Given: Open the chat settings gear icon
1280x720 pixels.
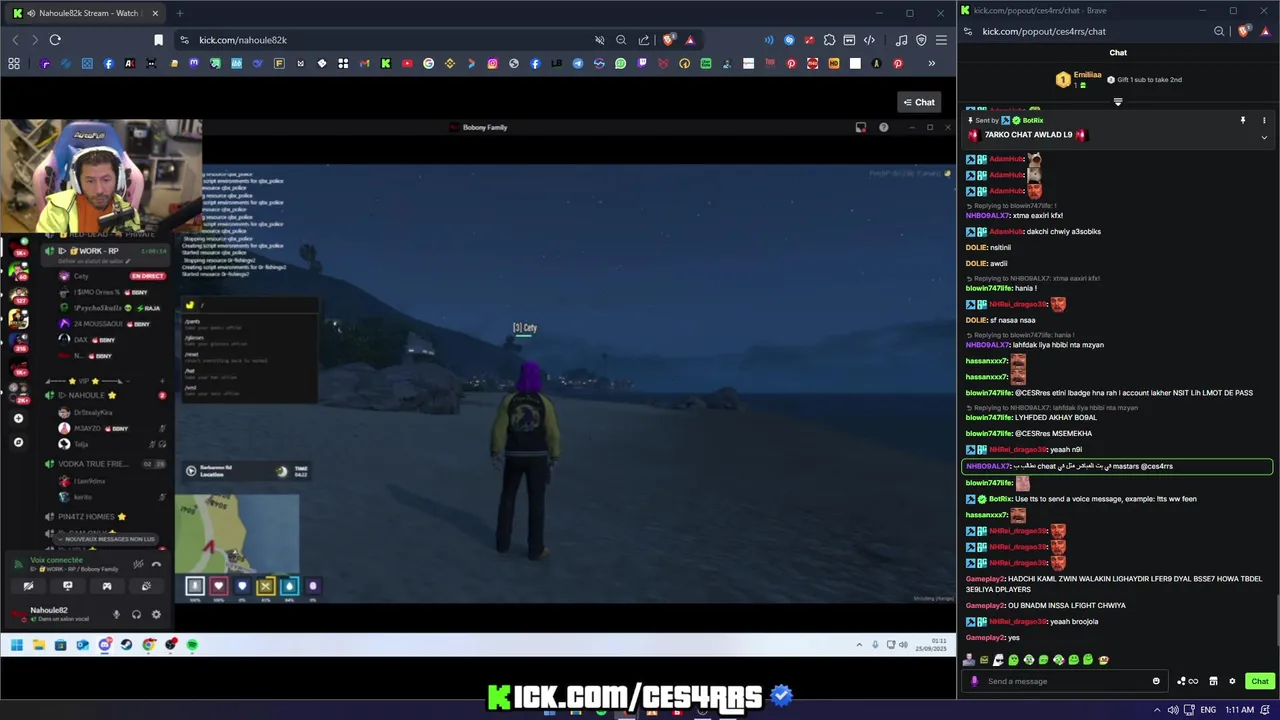Looking at the screenshot, I should [x=1233, y=681].
